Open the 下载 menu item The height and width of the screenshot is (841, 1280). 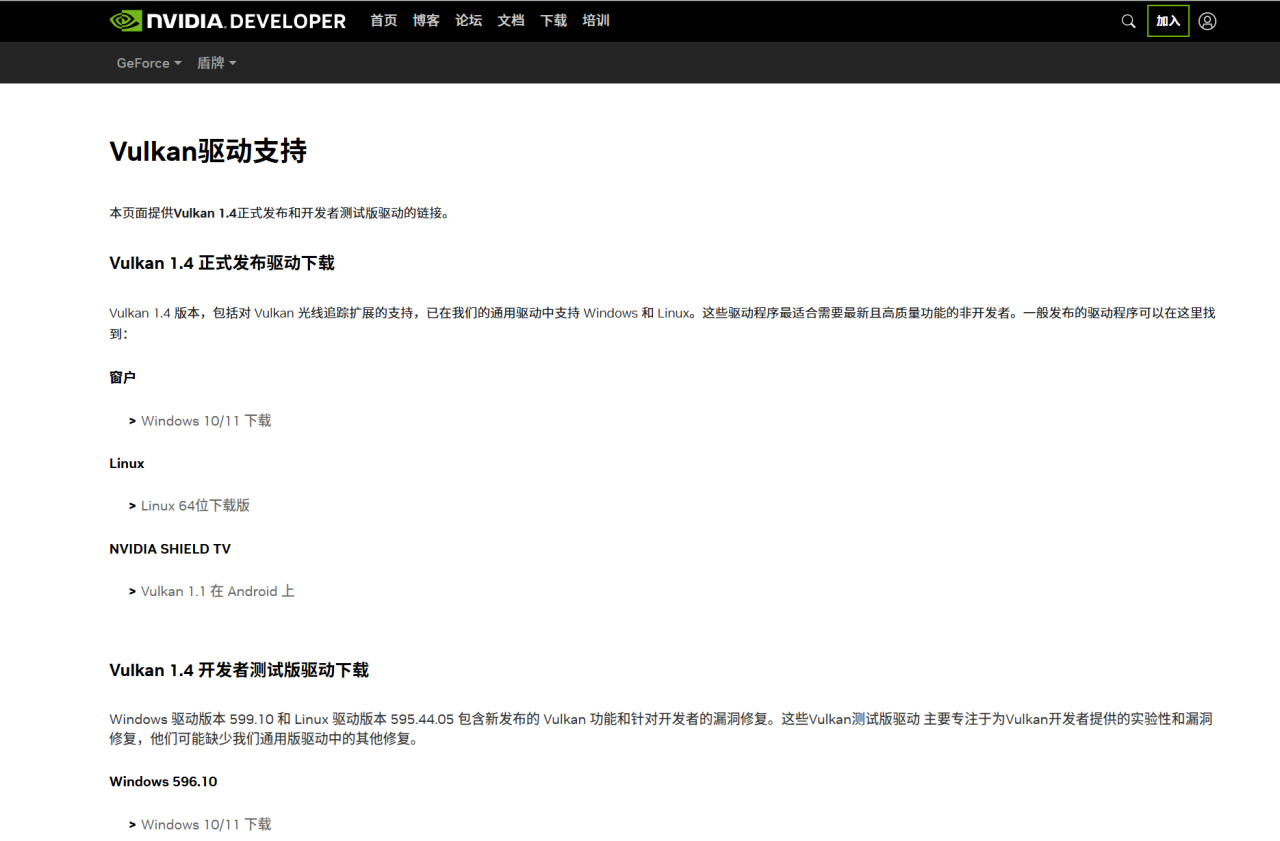pos(553,20)
